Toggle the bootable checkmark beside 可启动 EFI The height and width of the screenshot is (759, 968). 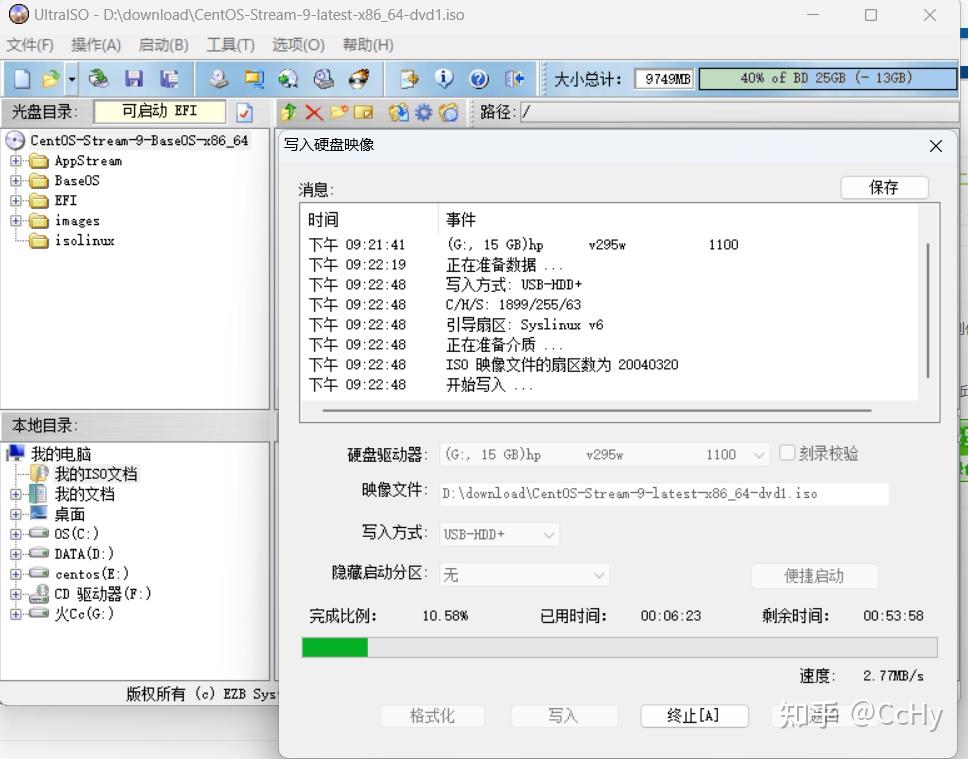(x=245, y=112)
